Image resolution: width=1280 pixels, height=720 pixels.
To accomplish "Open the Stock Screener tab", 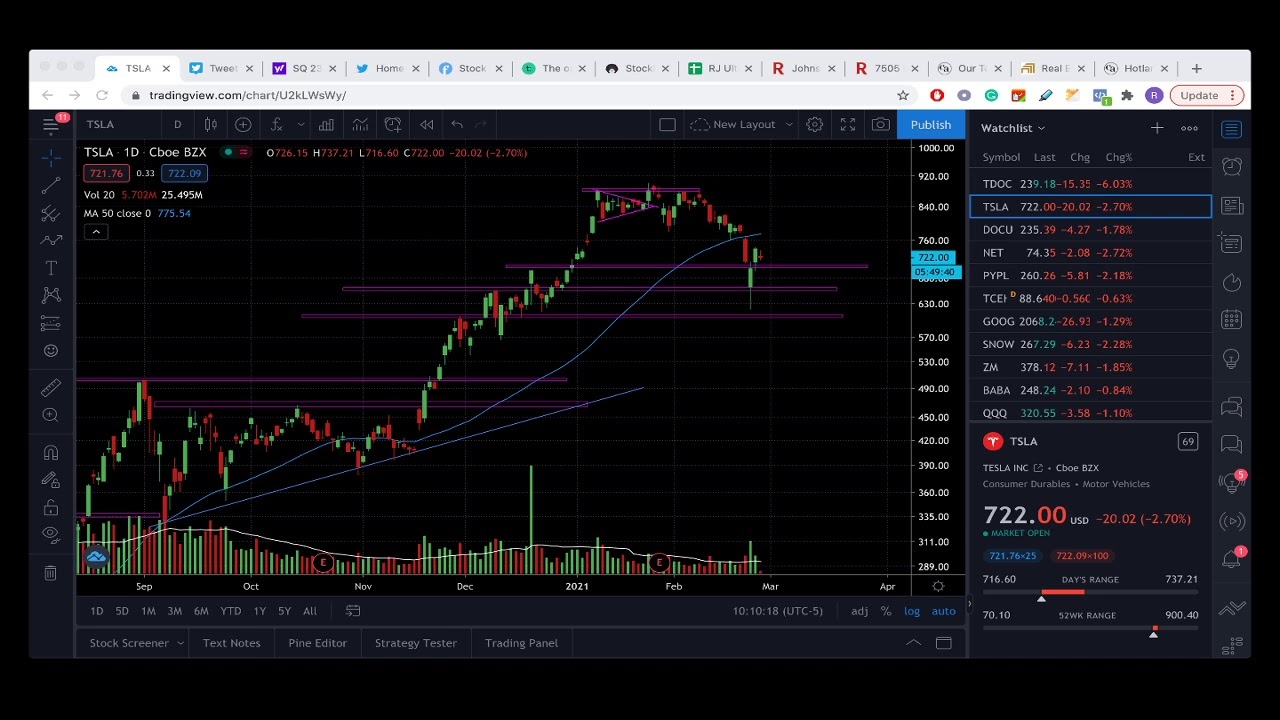I will (x=129, y=643).
